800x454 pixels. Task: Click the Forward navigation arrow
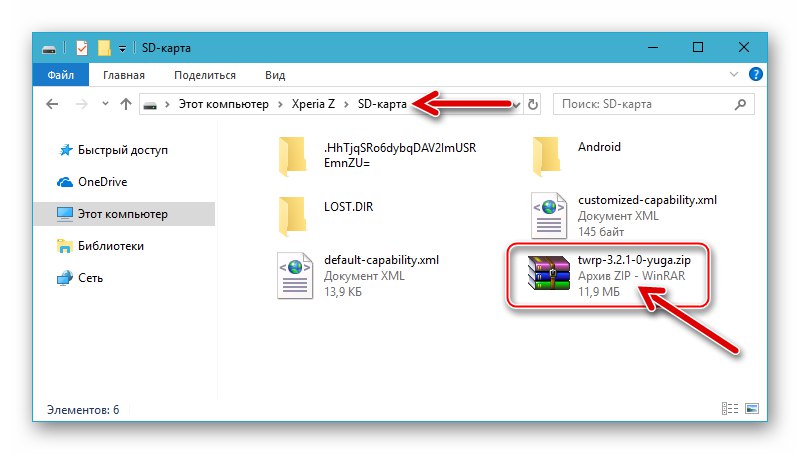click(x=81, y=104)
